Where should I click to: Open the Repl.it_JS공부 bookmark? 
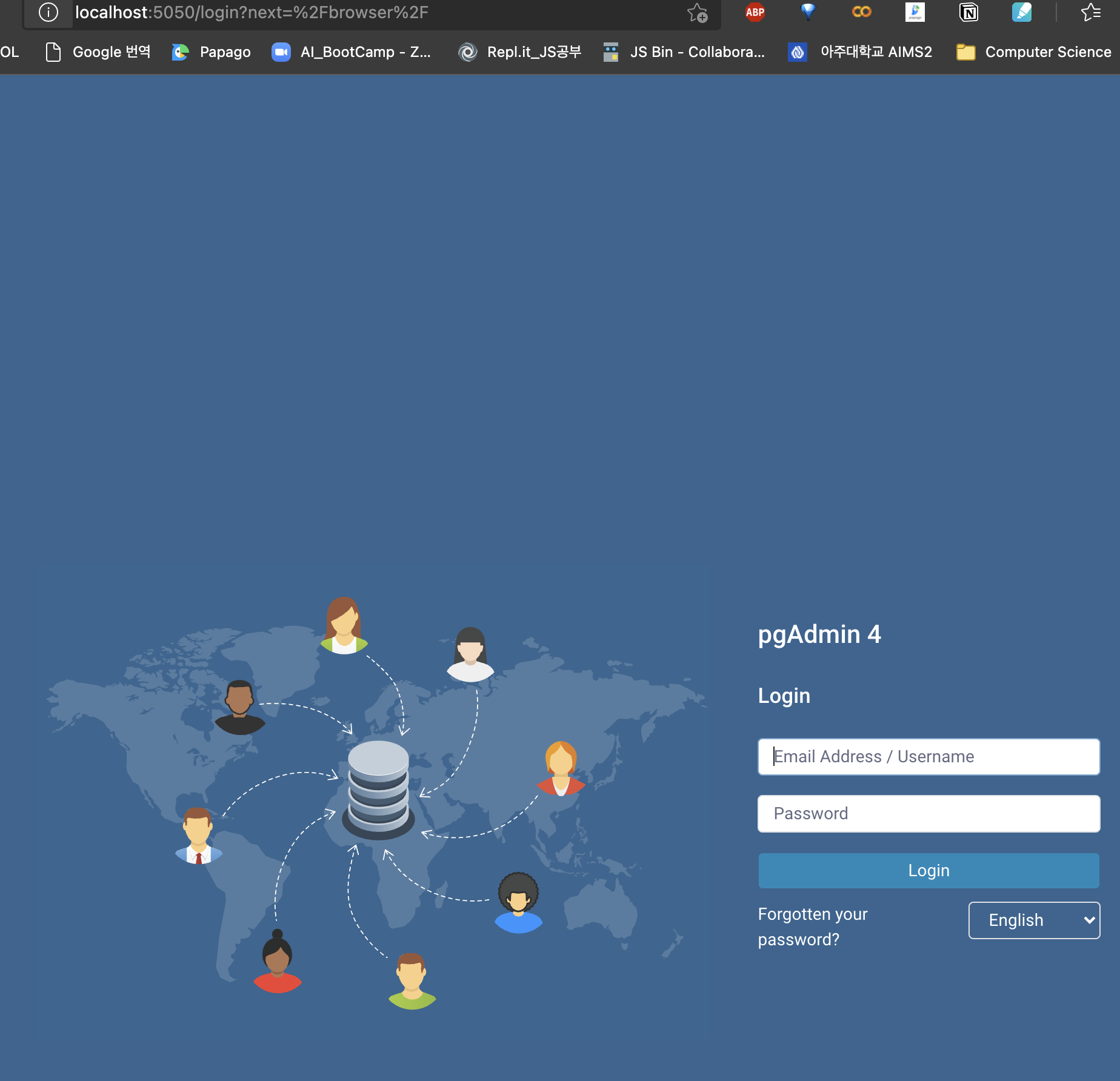coord(519,52)
